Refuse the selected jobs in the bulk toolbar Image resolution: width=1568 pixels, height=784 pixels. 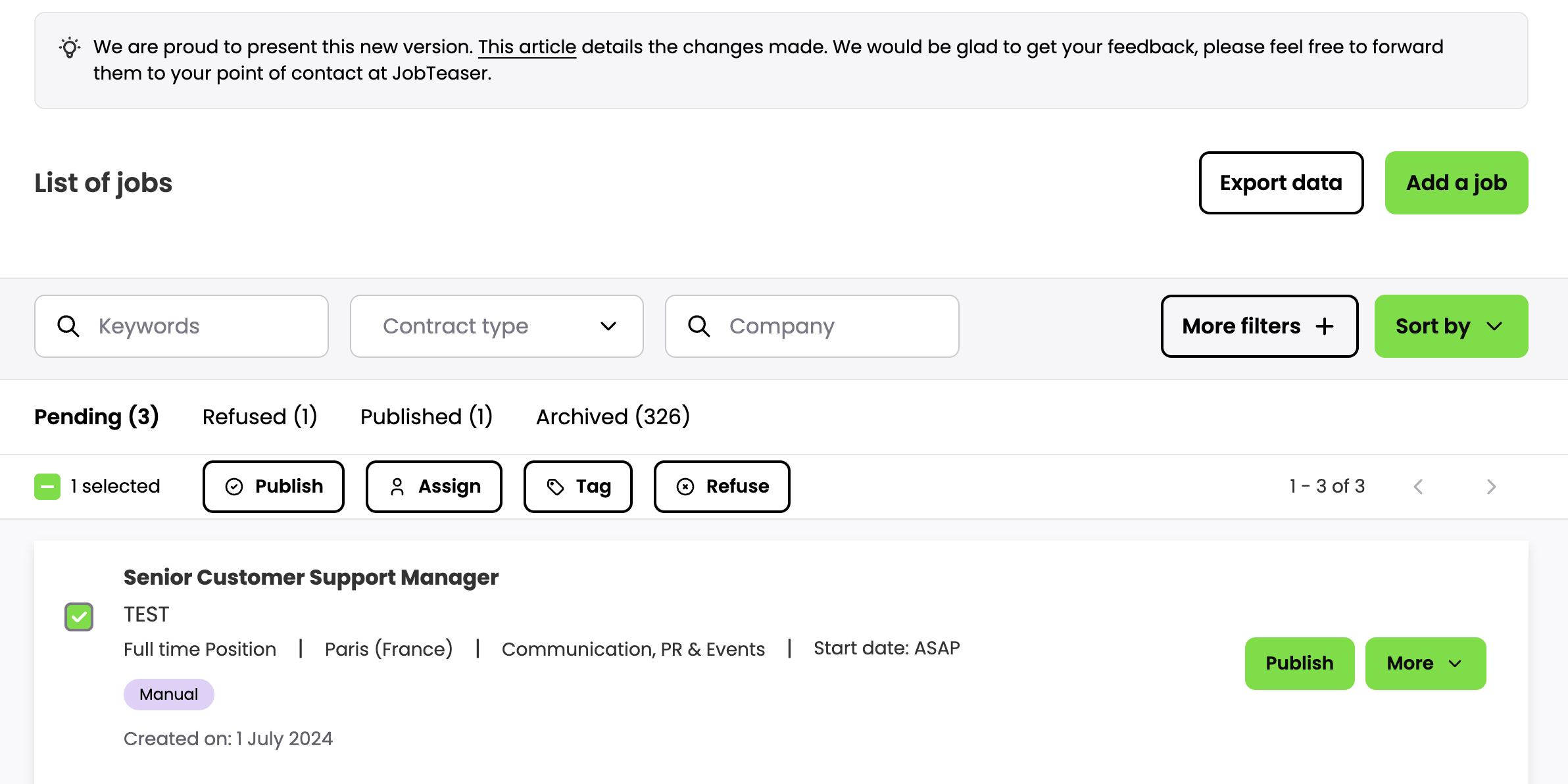(722, 487)
